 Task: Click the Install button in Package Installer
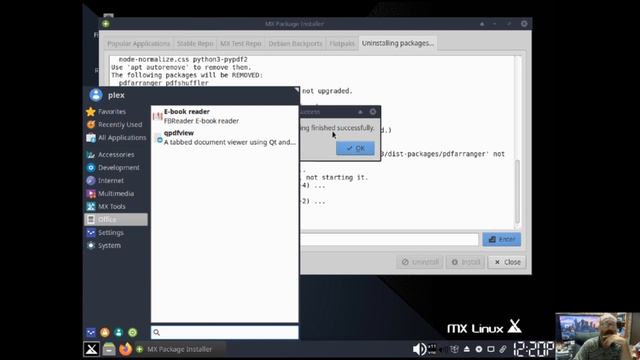click(x=466, y=262)
